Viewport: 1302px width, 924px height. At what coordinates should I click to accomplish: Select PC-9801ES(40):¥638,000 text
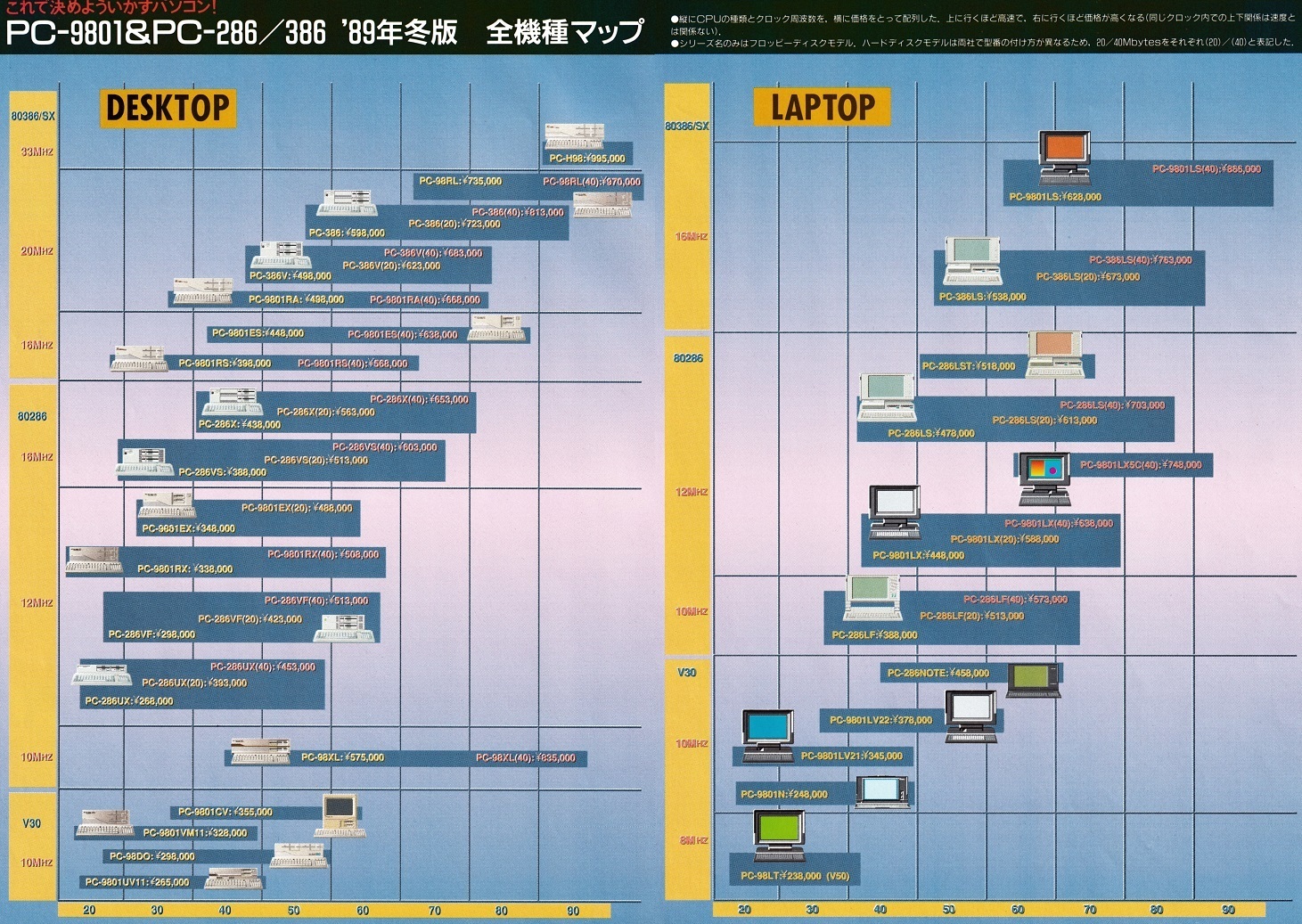click(x=403, y=335)
